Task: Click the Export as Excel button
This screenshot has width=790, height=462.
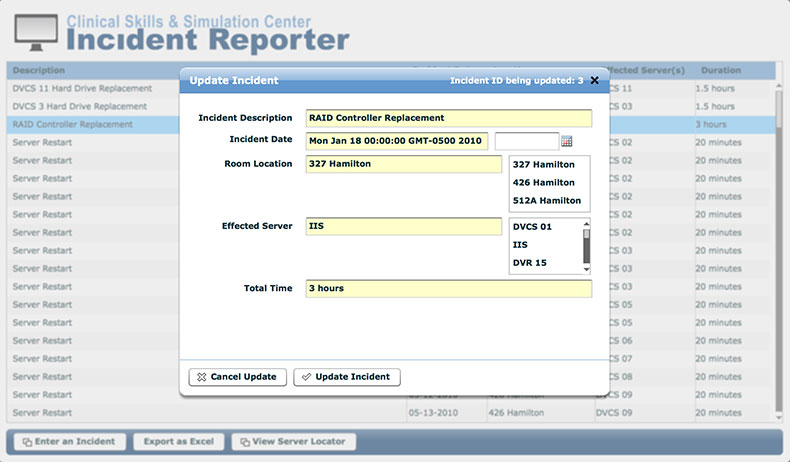Action: (x=178, y=442)
